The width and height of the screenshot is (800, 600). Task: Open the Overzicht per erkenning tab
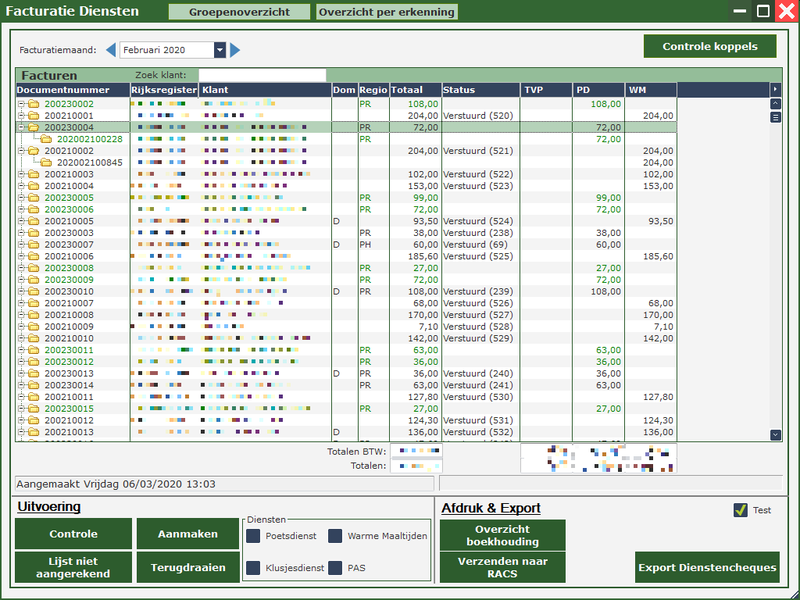[386, 13]
